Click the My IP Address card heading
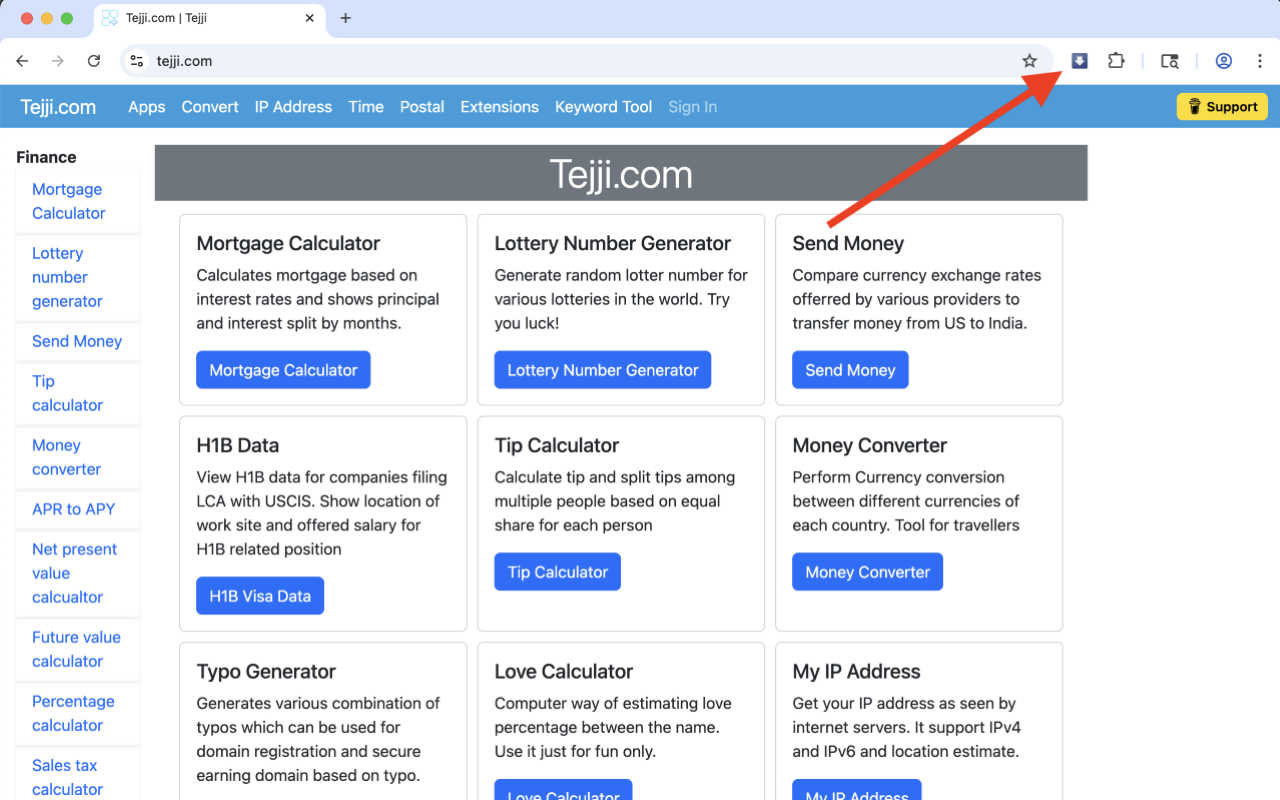 coord(857,671)
